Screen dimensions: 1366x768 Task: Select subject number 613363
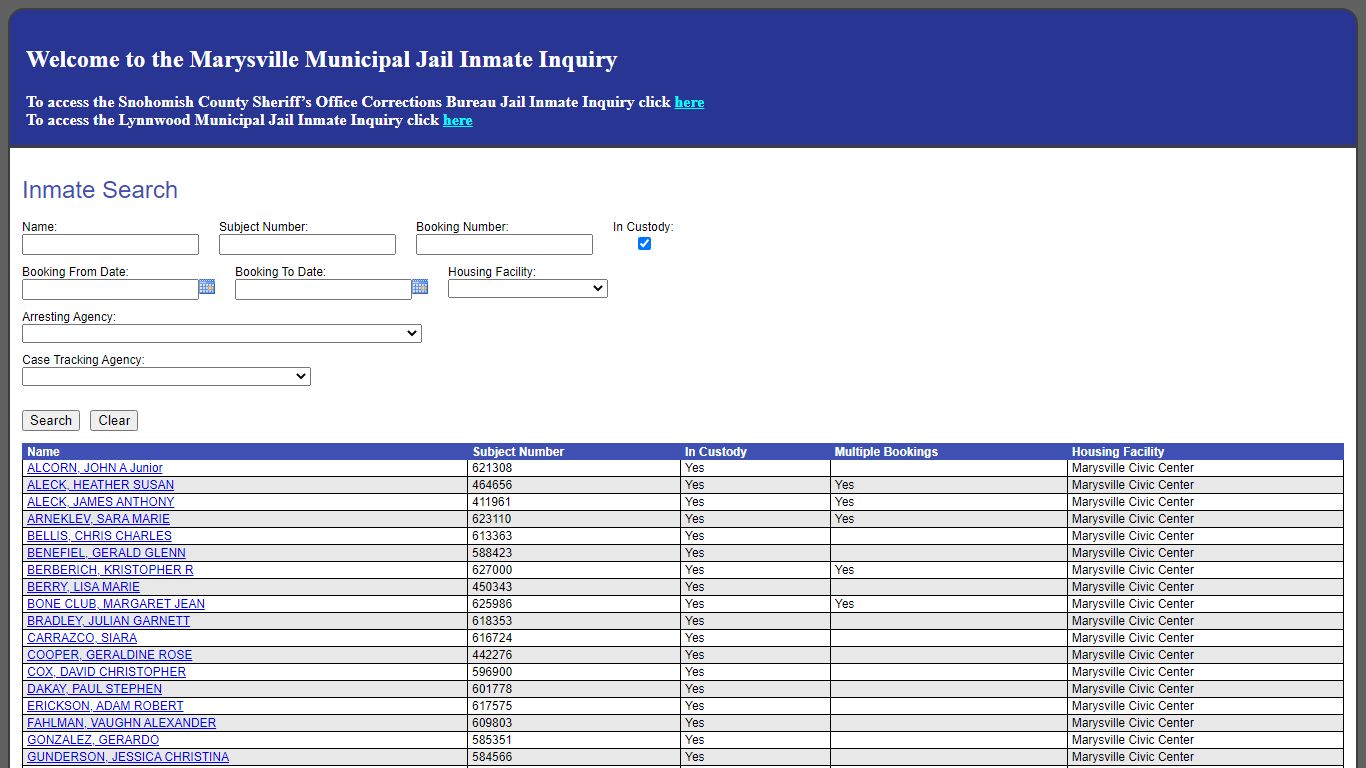pyautogui.click(x=492, y=536)
